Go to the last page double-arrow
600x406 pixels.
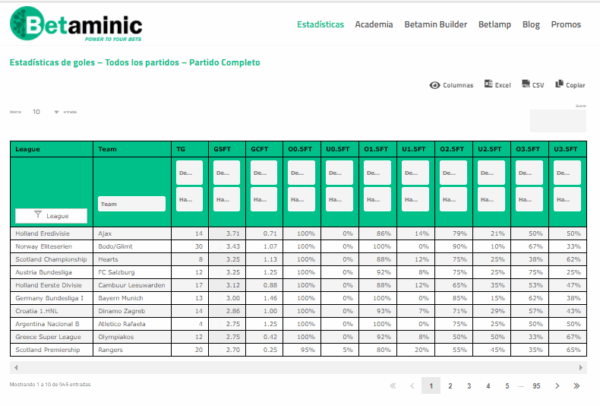point(577,386)
